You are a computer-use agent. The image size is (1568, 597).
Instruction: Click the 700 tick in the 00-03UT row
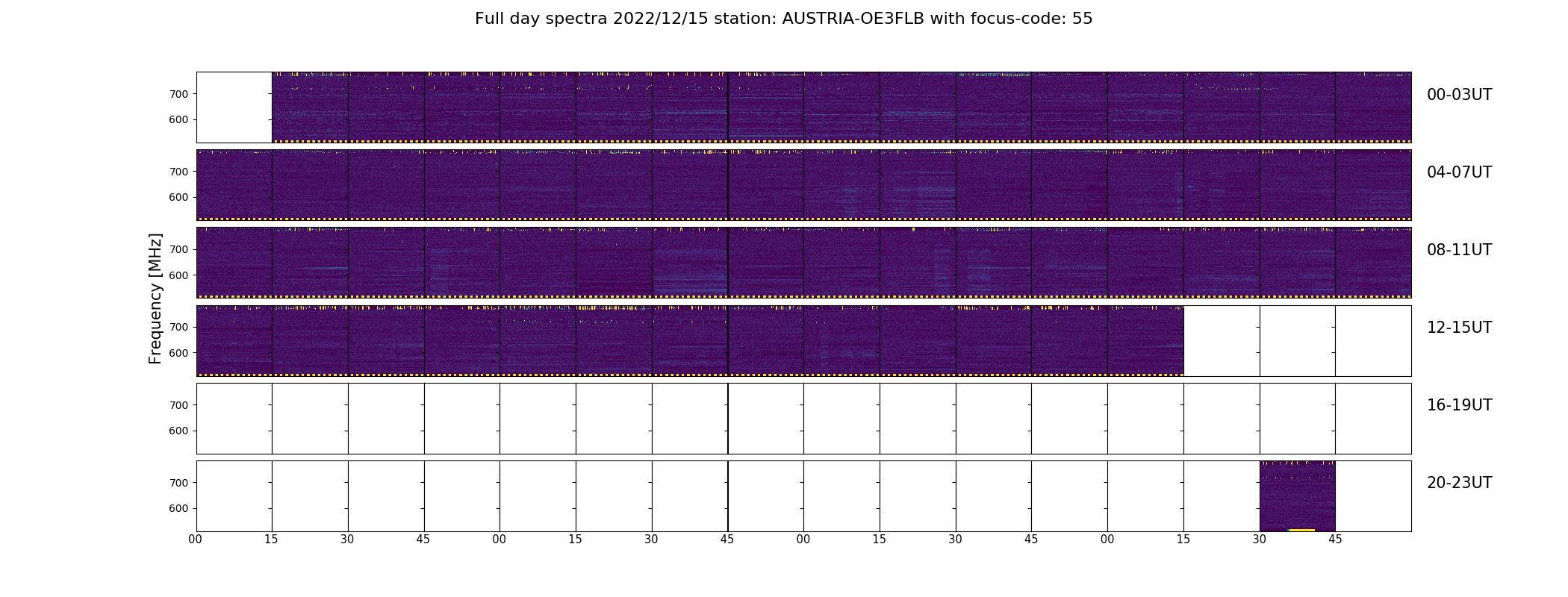click(x=178, y=94)
